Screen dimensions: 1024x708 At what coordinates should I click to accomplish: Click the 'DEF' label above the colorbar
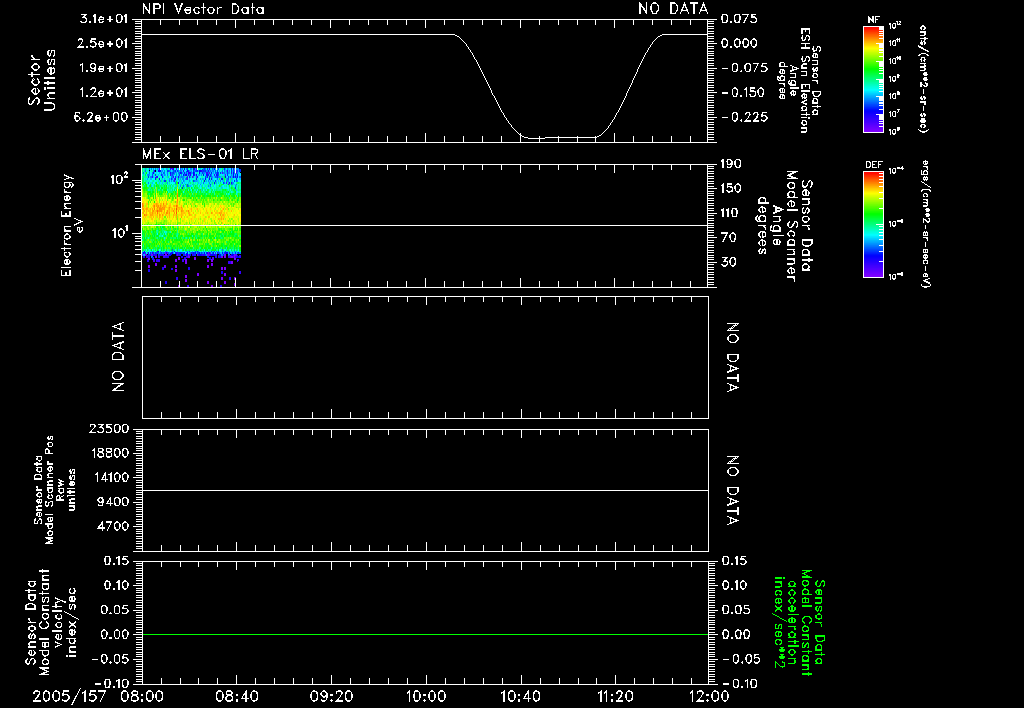[x=874, y=165]
